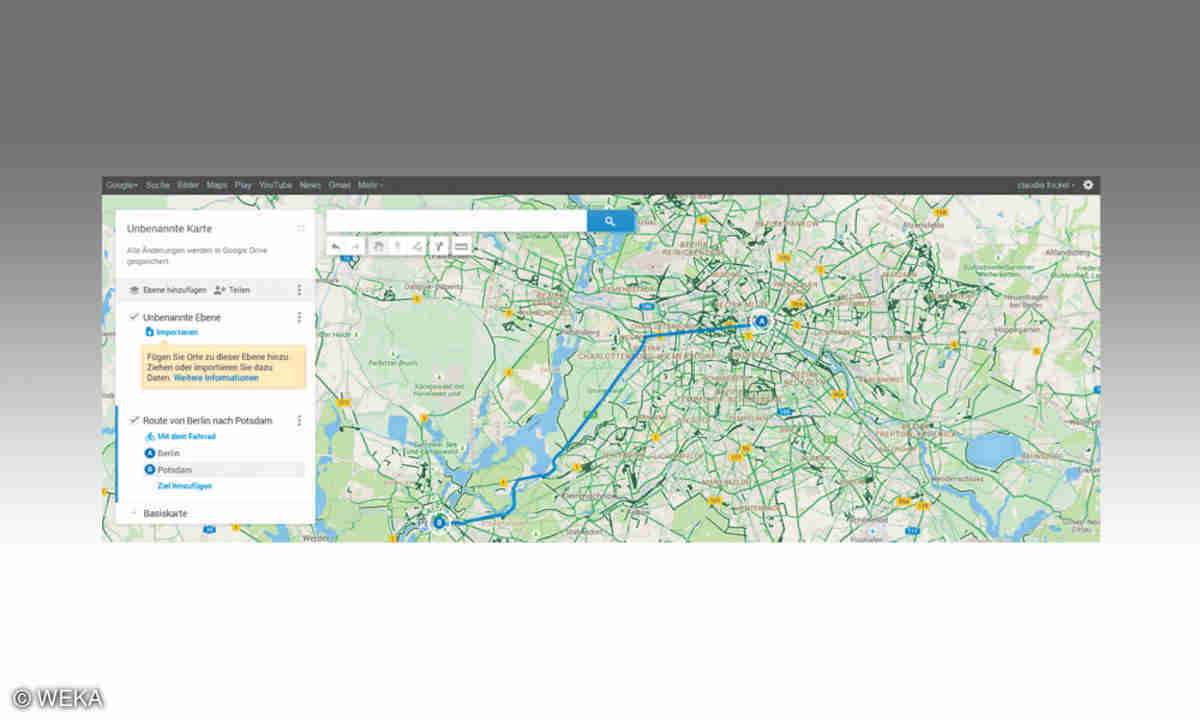Select the hand pan tool
This screenshot has height=720, width=1200.
point(379,245)
